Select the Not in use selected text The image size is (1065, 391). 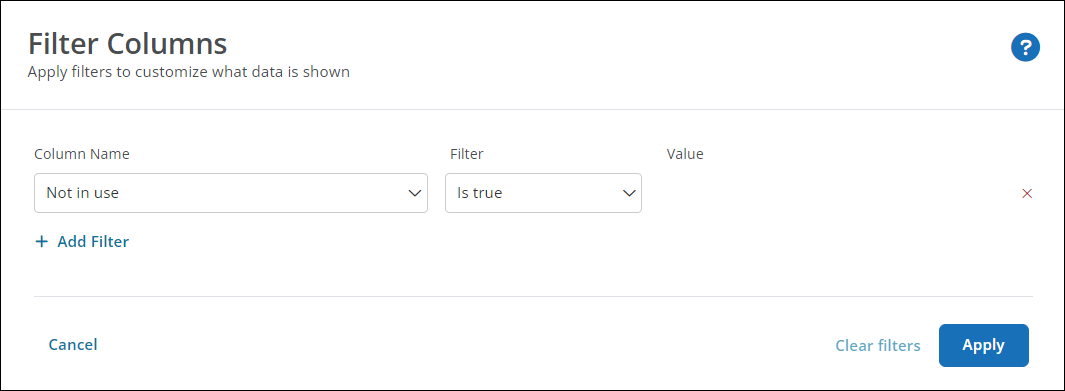[82, 193]
